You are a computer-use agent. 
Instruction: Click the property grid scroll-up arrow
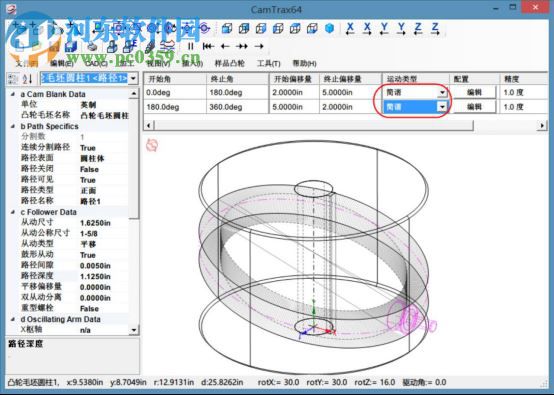[134, 94]
